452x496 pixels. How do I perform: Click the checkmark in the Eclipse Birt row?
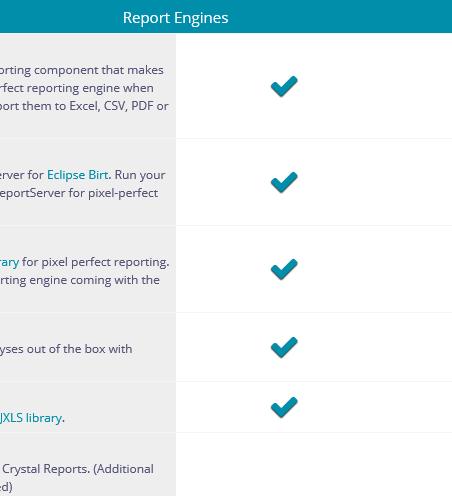tap(284, 182)
